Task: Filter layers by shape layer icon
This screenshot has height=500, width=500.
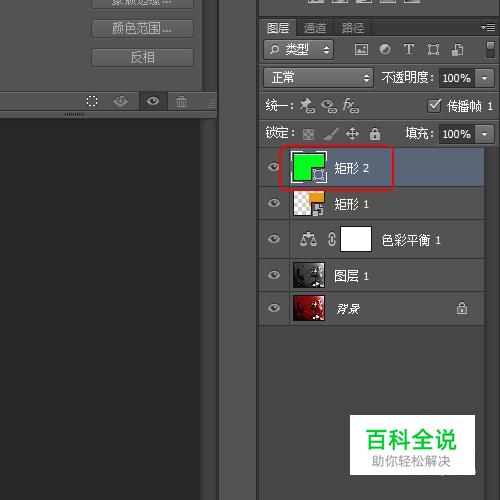Action: (433, 50)
